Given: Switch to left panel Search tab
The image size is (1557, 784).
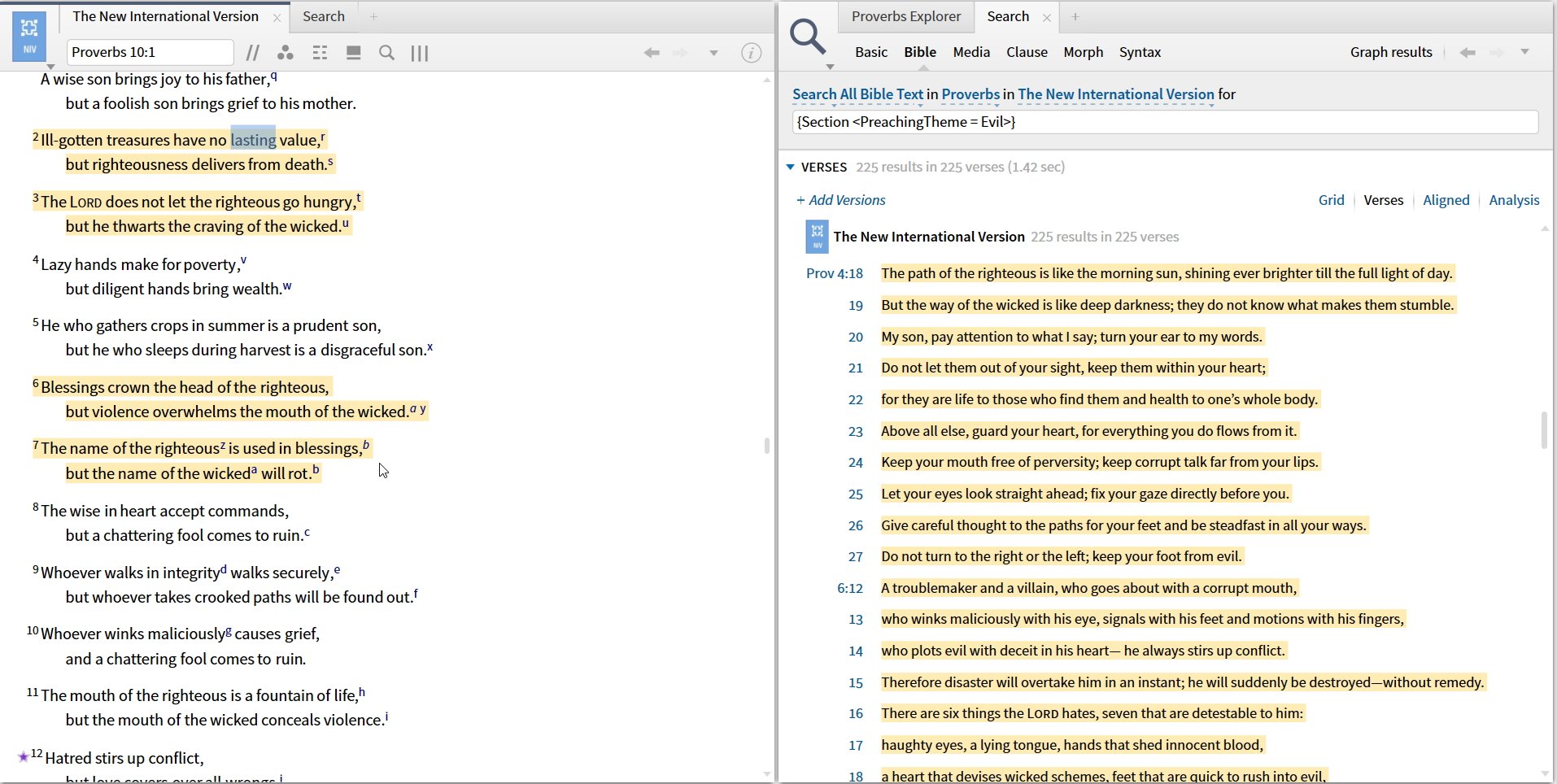Looking at the screenshot, I should pos(324,16).
